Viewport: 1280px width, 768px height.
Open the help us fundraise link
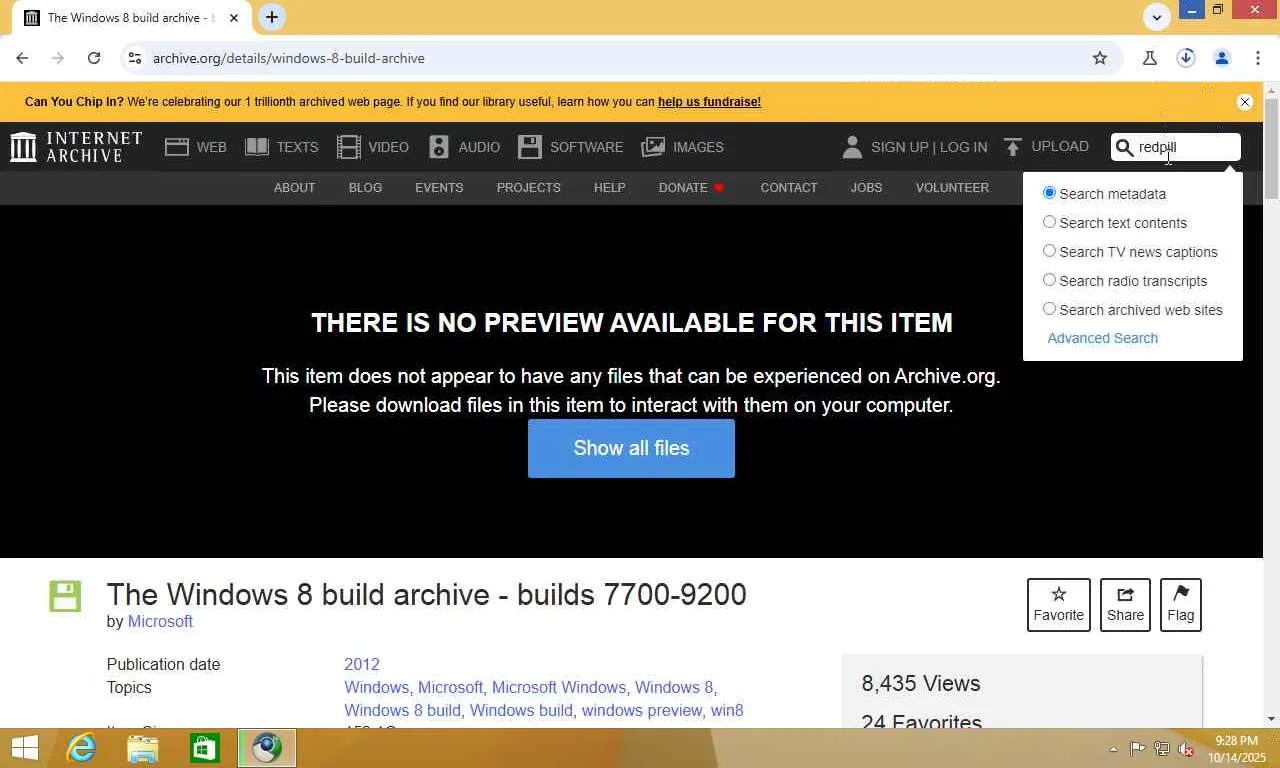click(709, 102)
